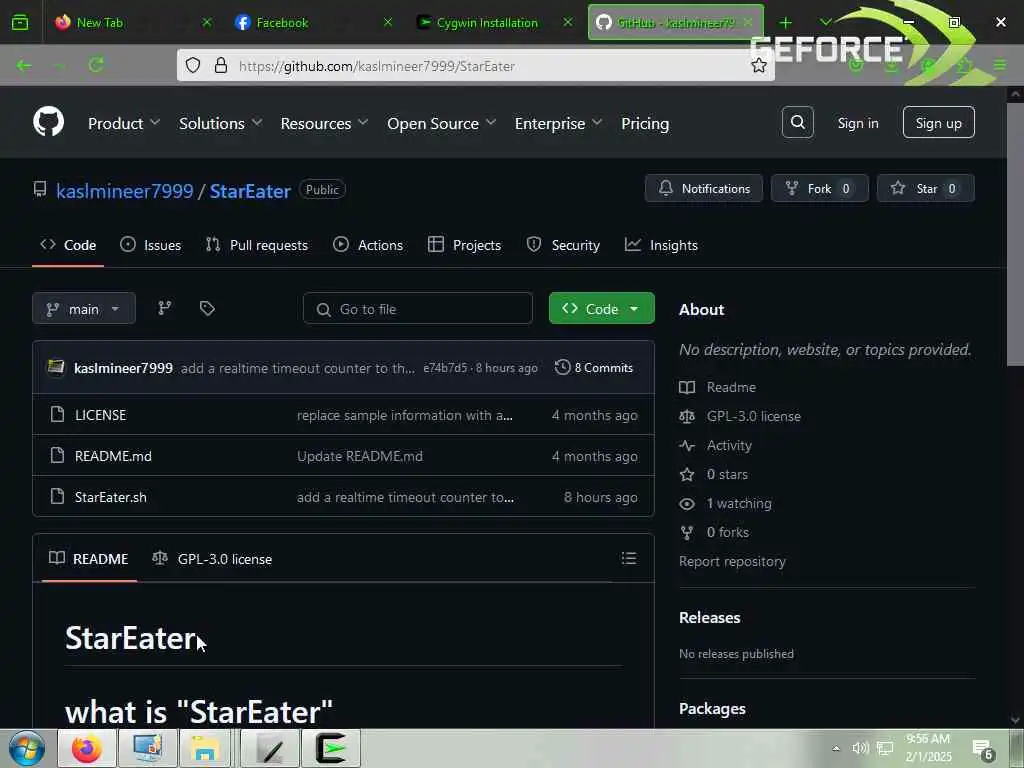
Task: Open the Cygwin terminal taskbar icon
Action: 331,748
